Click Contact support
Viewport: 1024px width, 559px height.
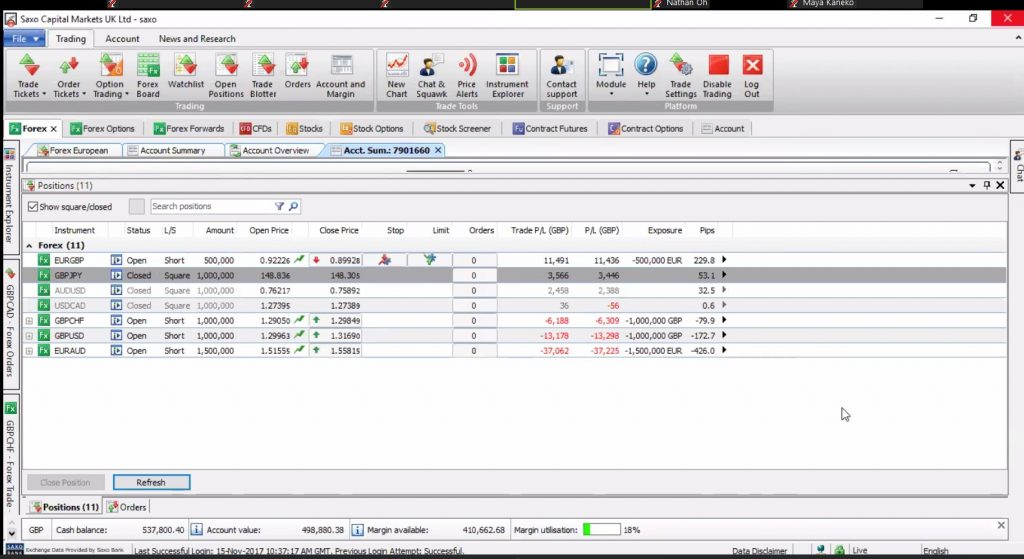point(562,76)
